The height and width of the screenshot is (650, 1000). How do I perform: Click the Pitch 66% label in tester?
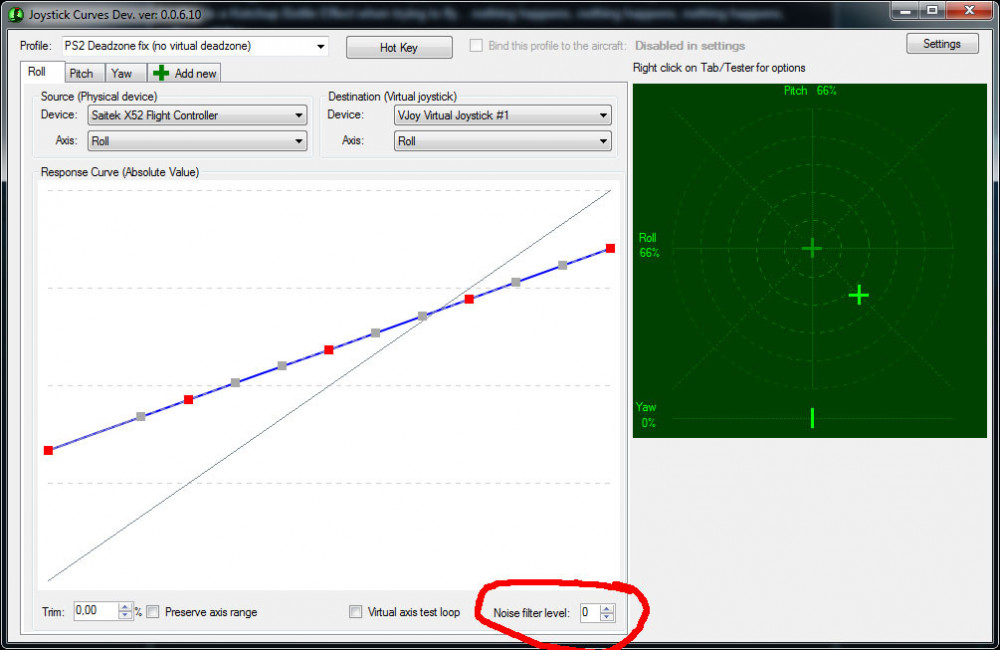pos(810,91)
